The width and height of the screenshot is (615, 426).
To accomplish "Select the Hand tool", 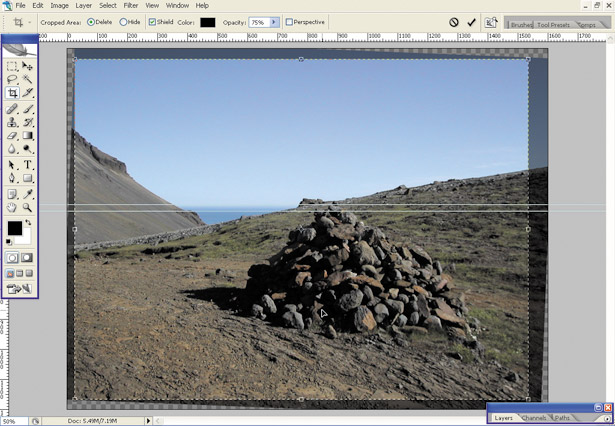I will [x=12, y=207].
